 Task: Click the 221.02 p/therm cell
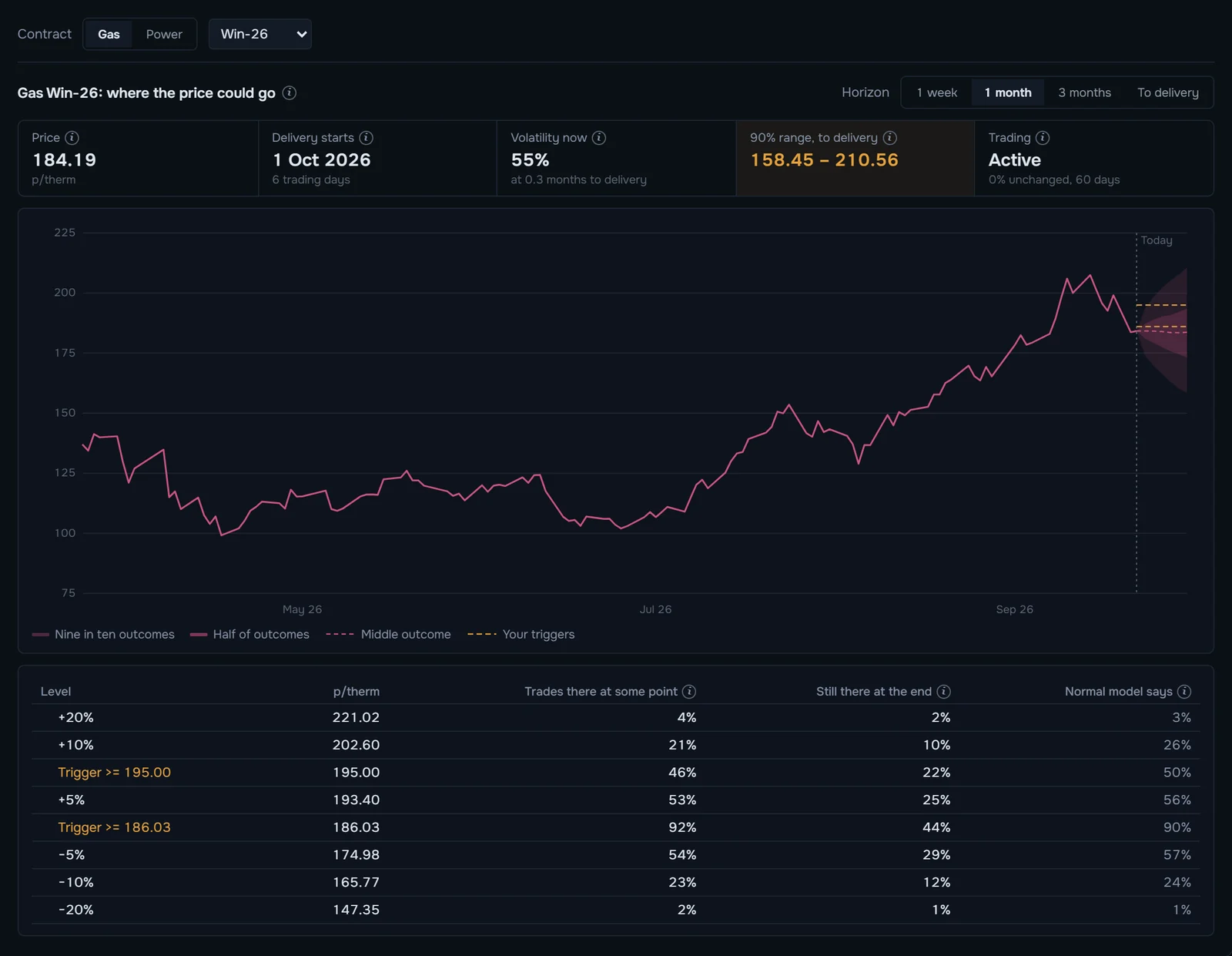pos(356,718)
